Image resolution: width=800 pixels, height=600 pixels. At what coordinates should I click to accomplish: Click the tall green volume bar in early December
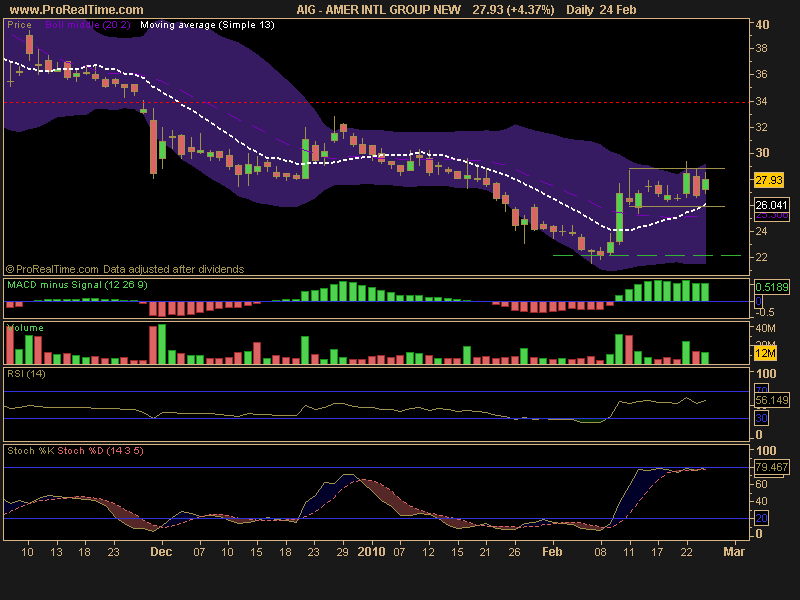(162, 344)
